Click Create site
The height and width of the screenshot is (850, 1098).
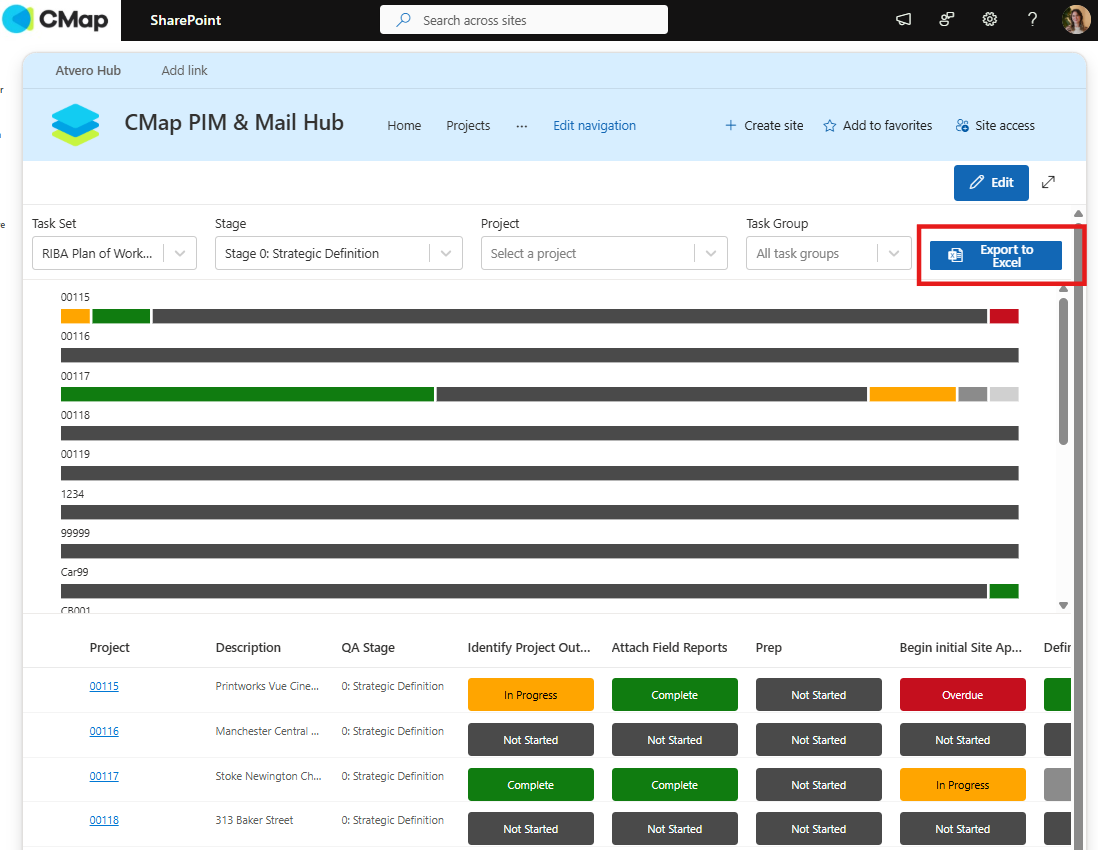coord(764,125)
